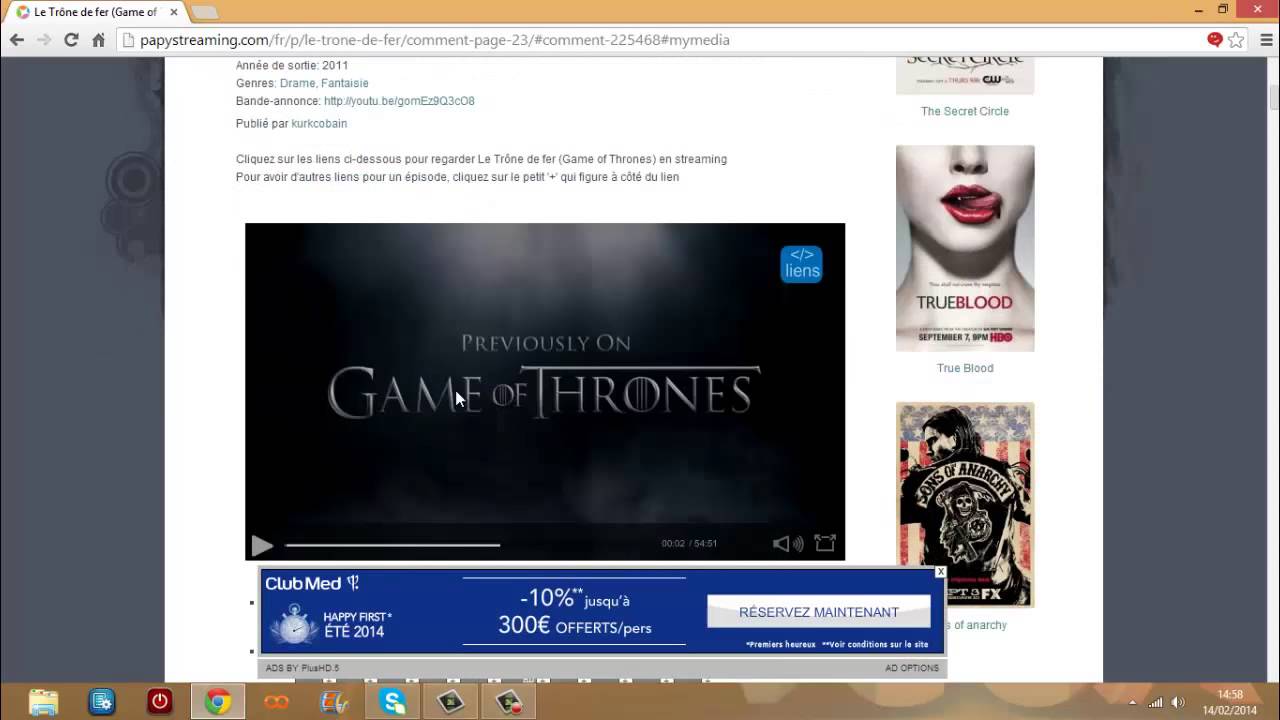
Task: Open the Drame genre link
Action: [297, 83]
